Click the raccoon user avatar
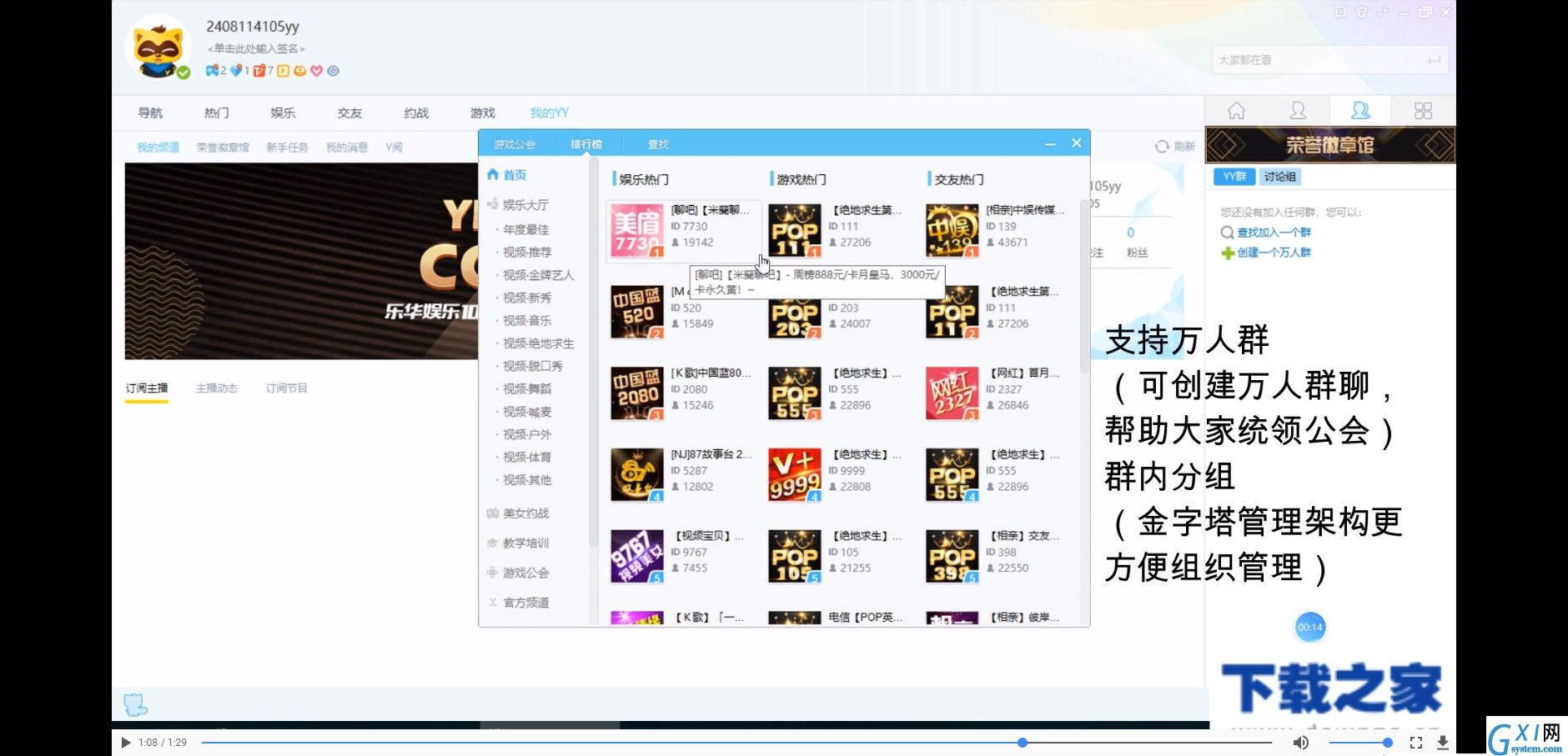 [158, 48]
